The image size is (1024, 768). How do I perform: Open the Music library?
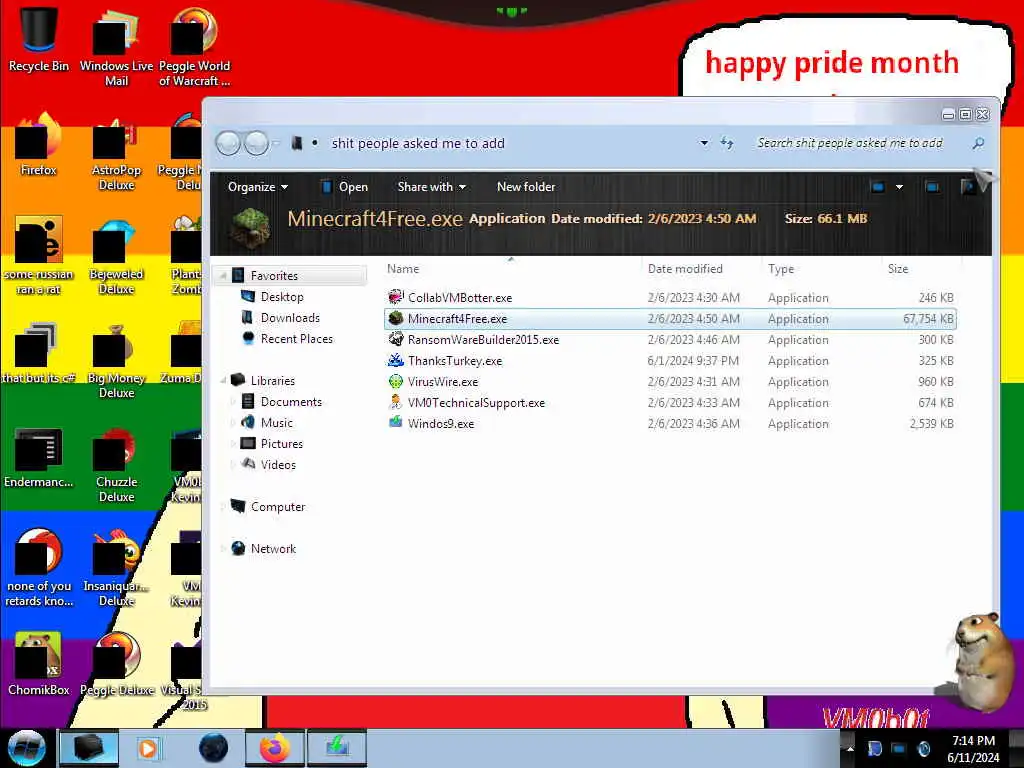point(267,423)
